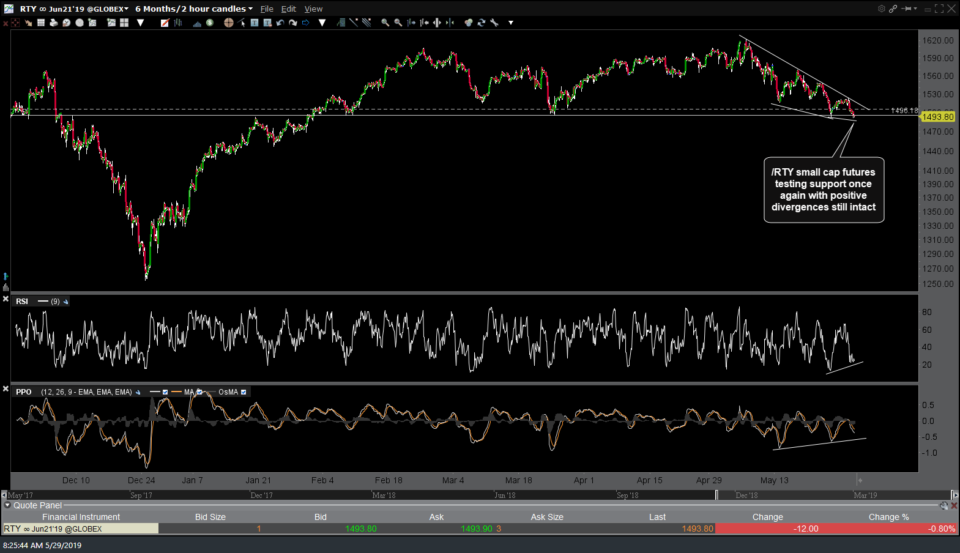960x553 pixels.
Task: Click the Ask column header
Action: coord(436,517)
